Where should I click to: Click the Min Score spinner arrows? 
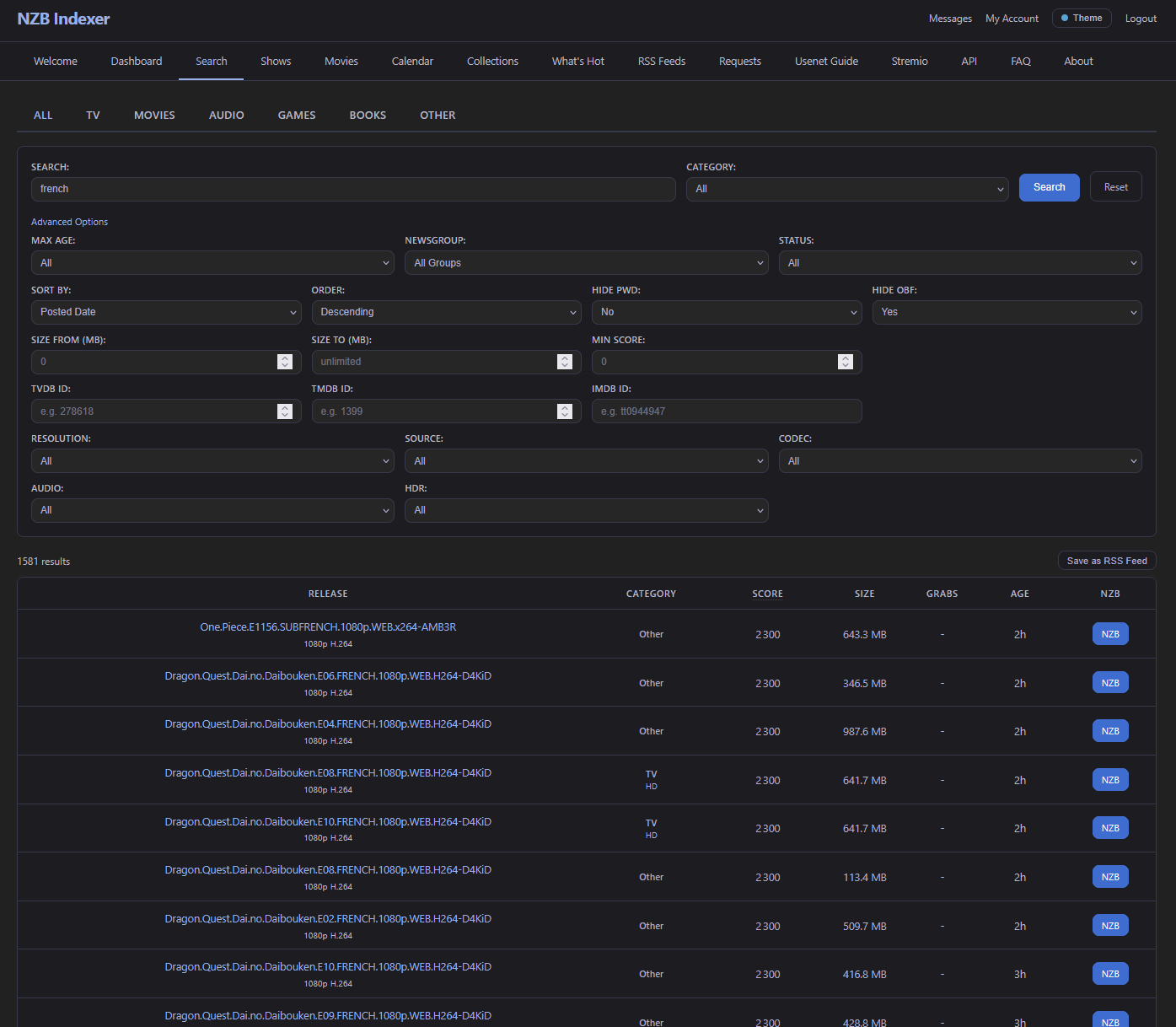(845, 362)
